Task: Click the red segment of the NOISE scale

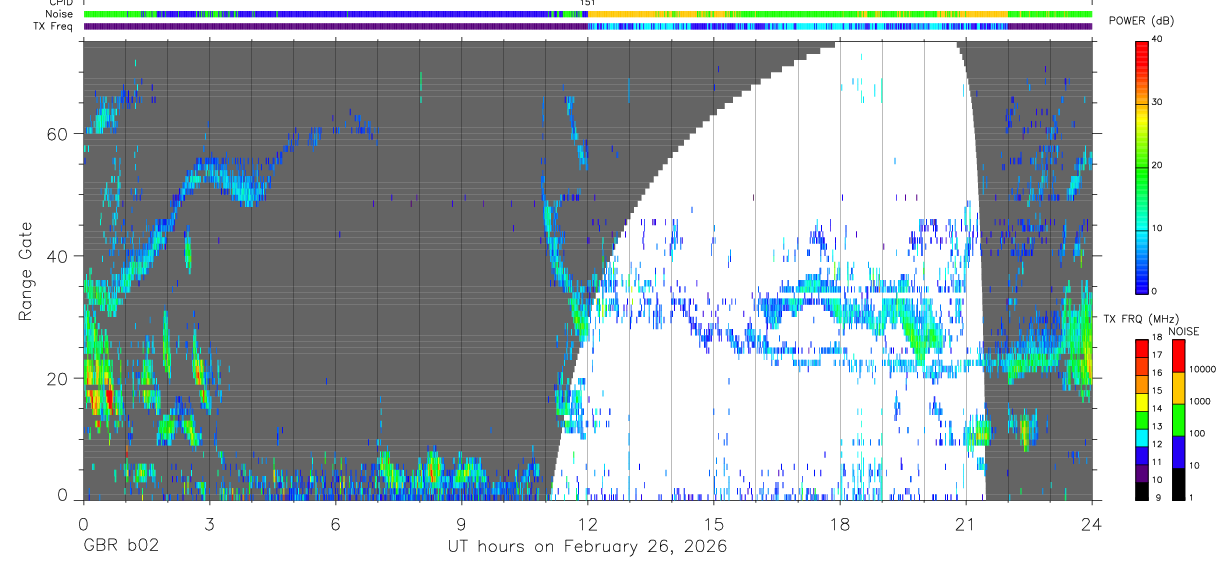Action: tap(1178, 355)
